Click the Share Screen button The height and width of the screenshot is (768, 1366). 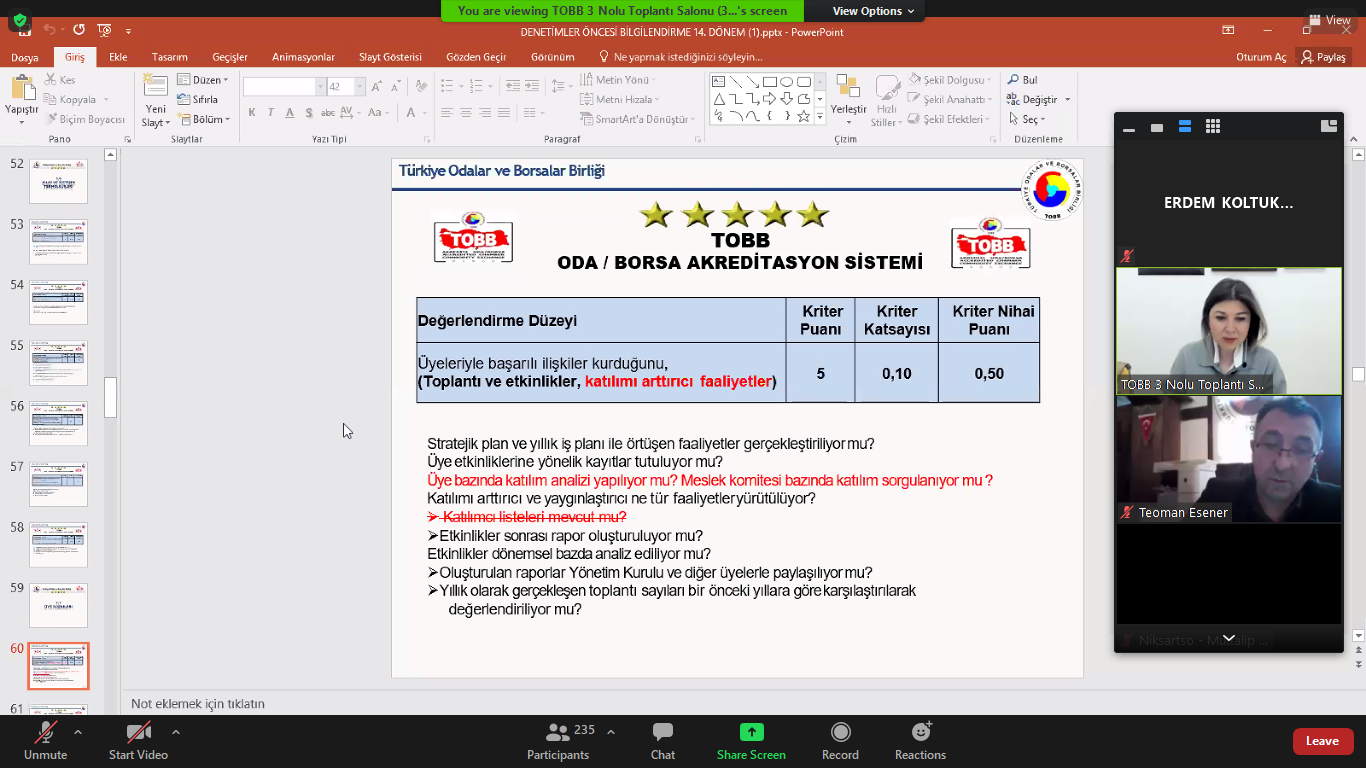(x=751, y=740)
